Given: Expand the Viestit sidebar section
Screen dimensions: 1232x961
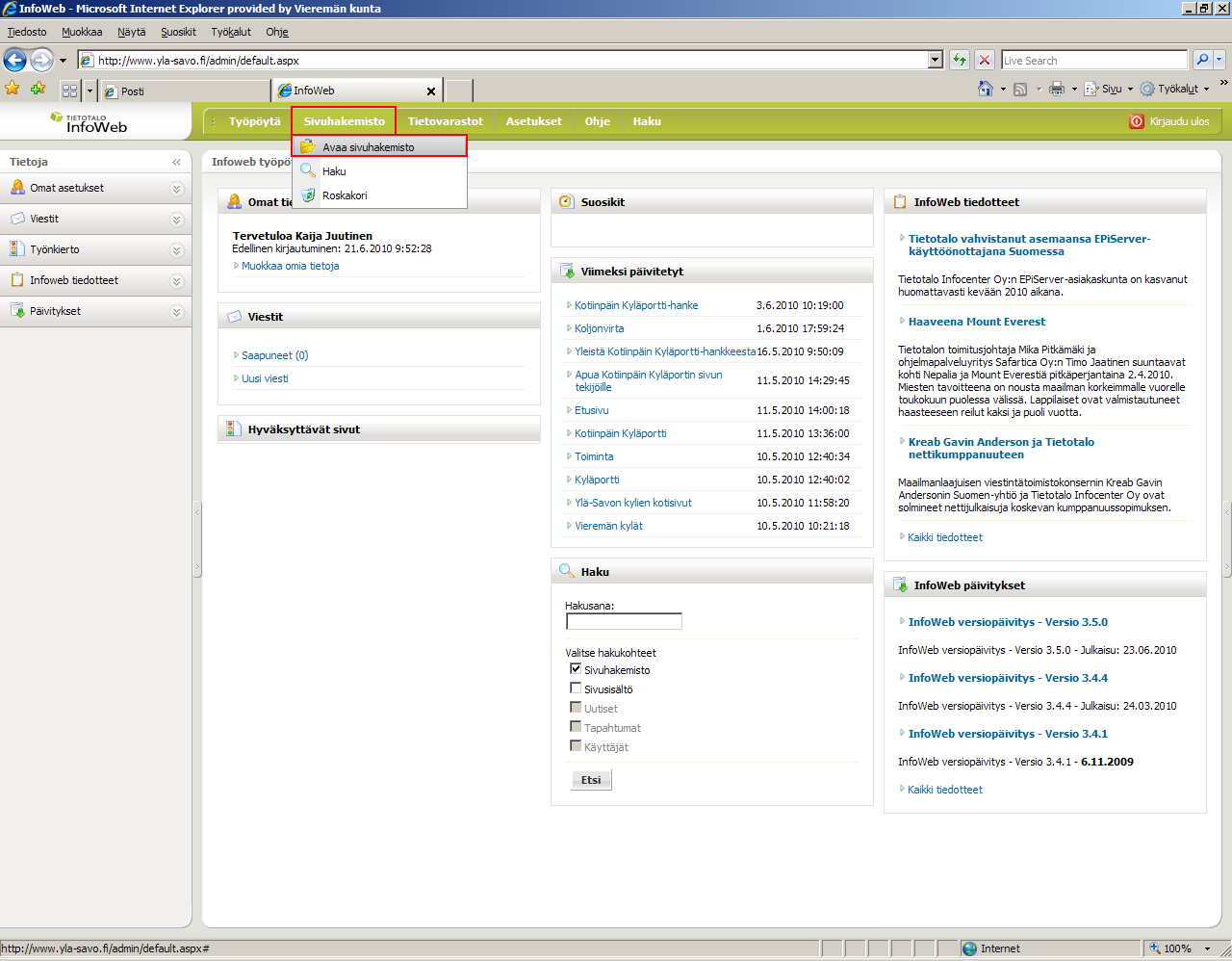Looking at the screenshot, I should tap(176, 220).
